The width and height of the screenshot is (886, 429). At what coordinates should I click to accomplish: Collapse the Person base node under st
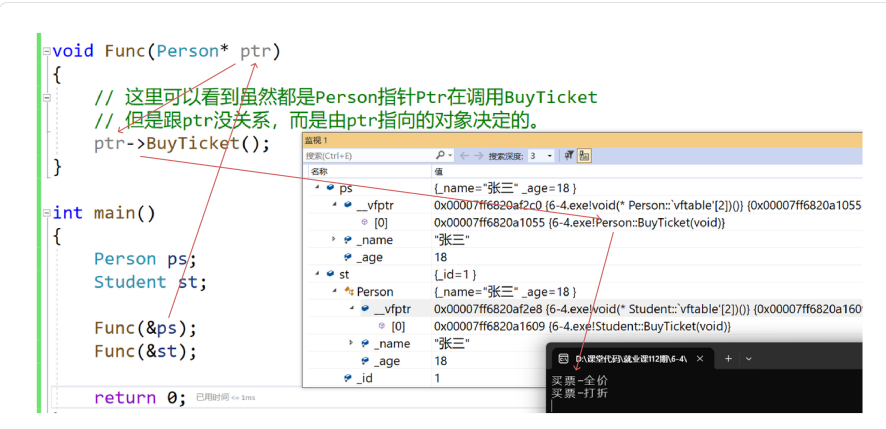point(335,292)
